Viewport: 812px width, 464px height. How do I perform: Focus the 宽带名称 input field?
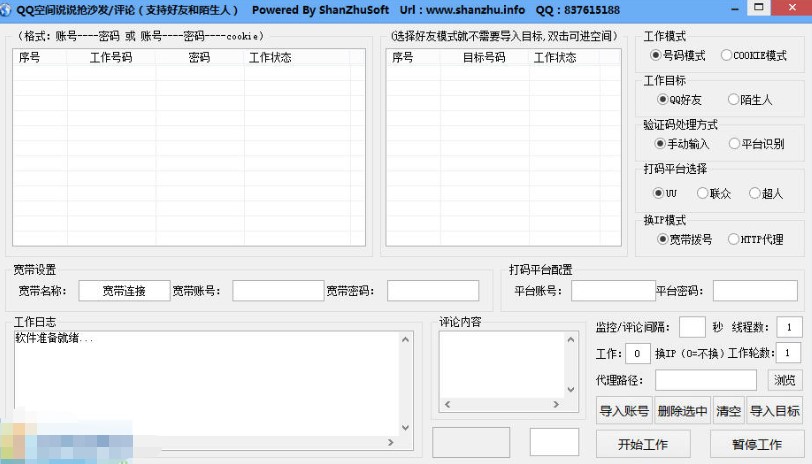[x=124, y=291]
